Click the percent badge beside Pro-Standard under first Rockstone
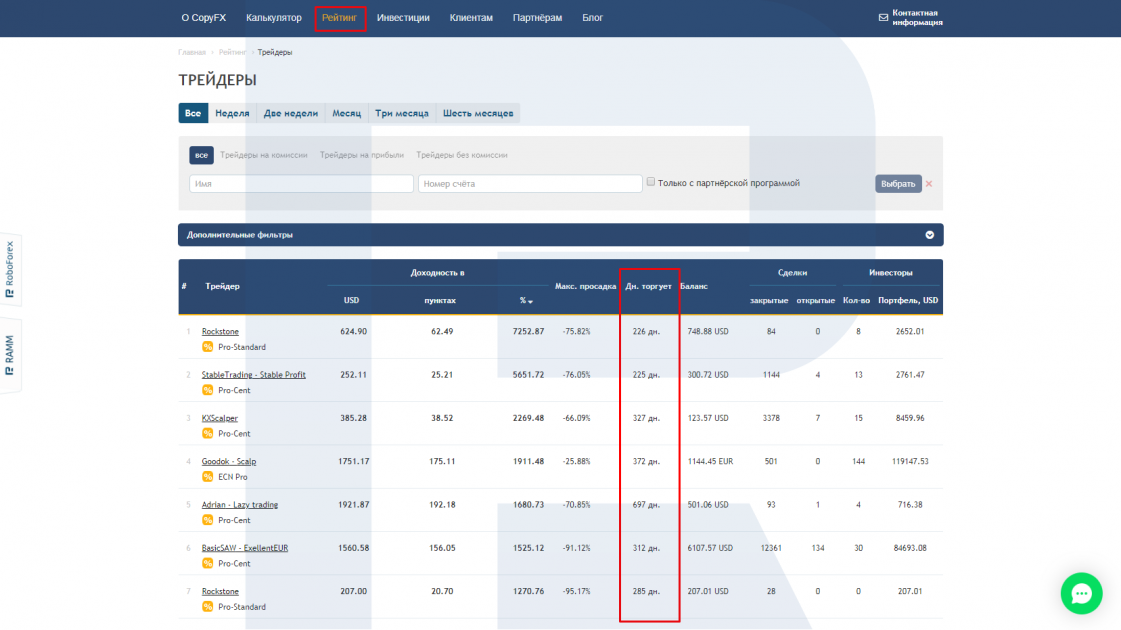The image size is (1121, 630). pyautogui.click(x=207, y=347)
